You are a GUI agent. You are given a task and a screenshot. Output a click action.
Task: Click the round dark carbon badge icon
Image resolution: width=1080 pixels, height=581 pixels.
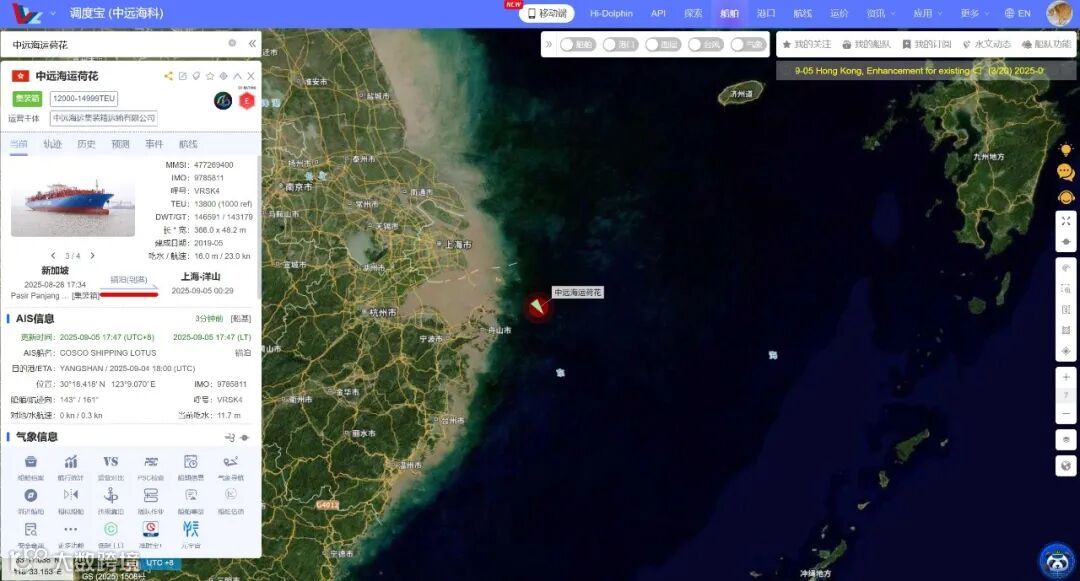point(223,101)
